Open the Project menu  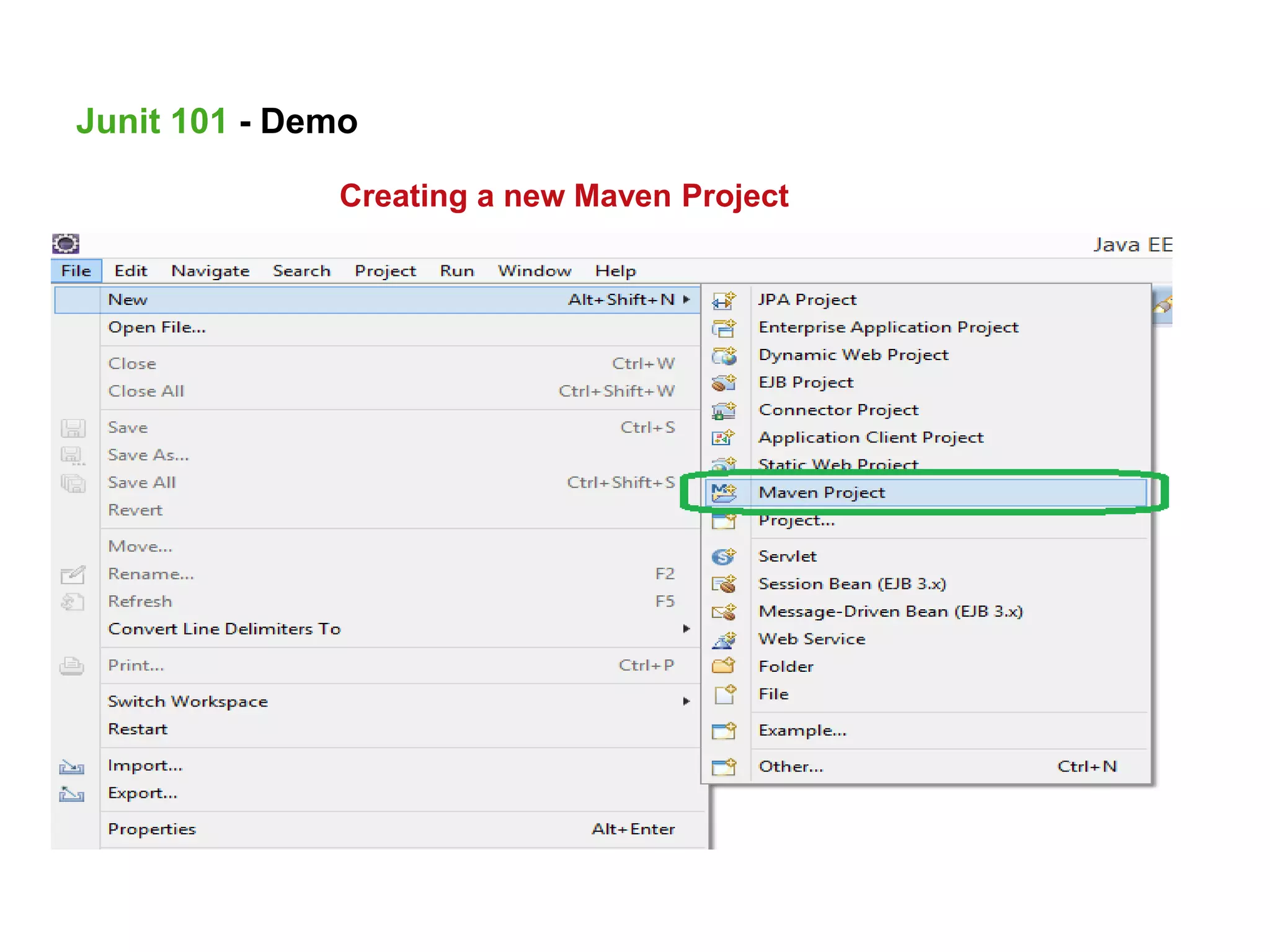[385, 271]
